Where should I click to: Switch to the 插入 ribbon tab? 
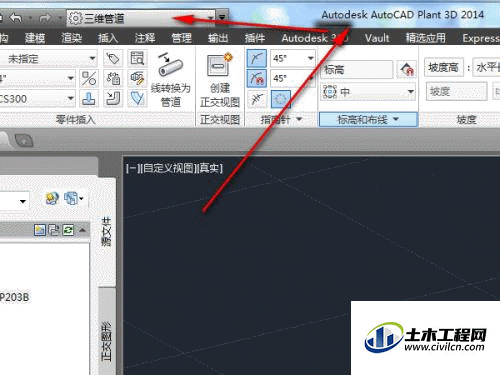tap(108, 38)
